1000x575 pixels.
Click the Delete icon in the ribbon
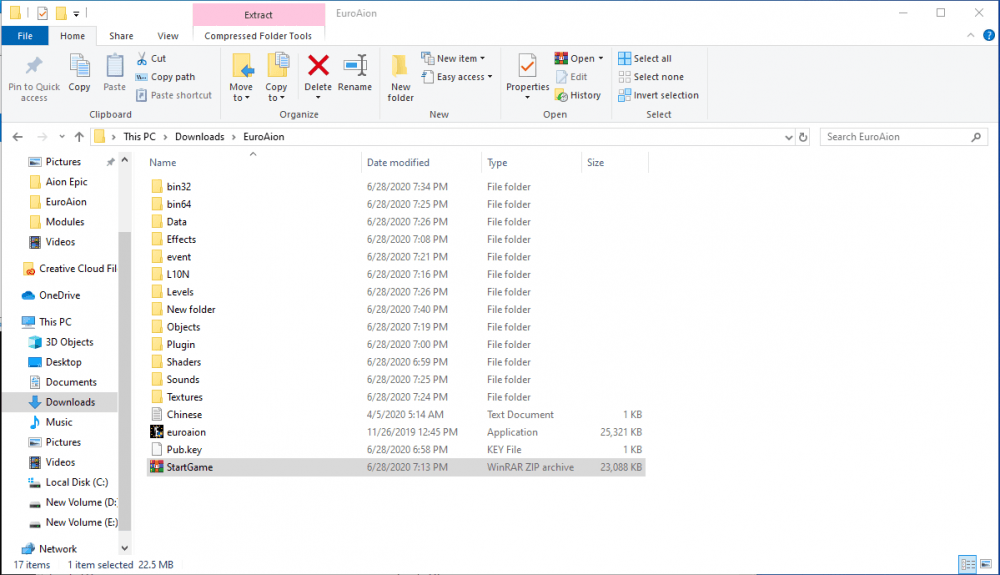click(318, 74)
